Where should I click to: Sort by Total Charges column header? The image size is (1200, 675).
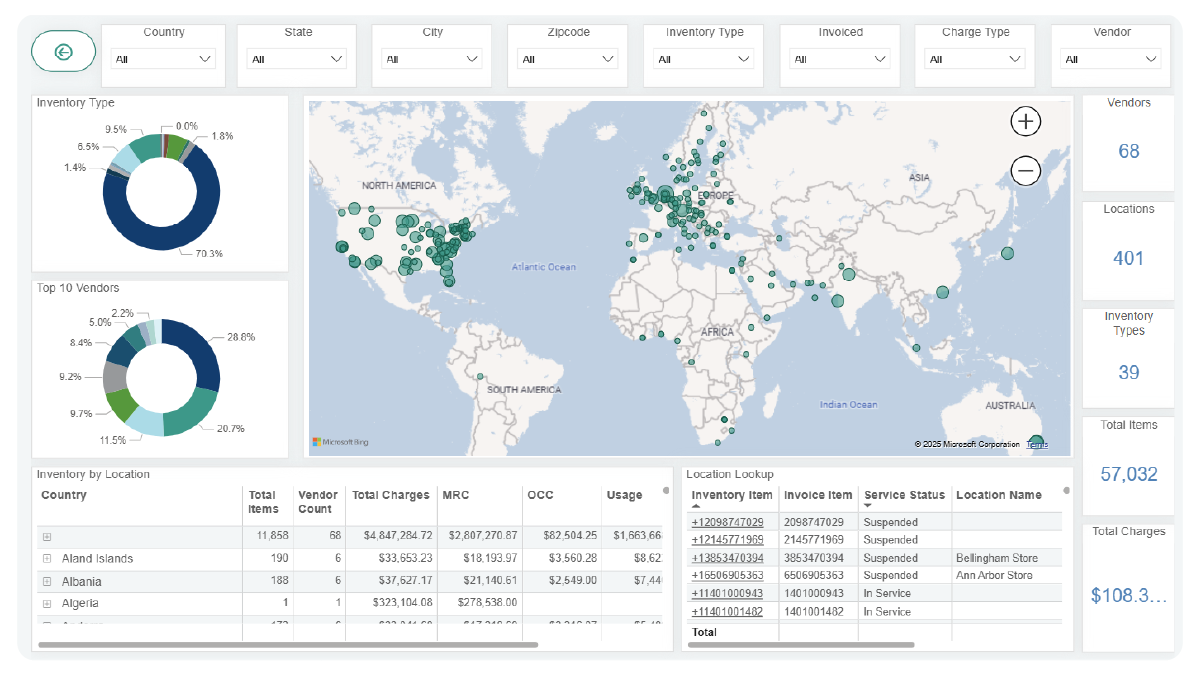click(391, 495)
